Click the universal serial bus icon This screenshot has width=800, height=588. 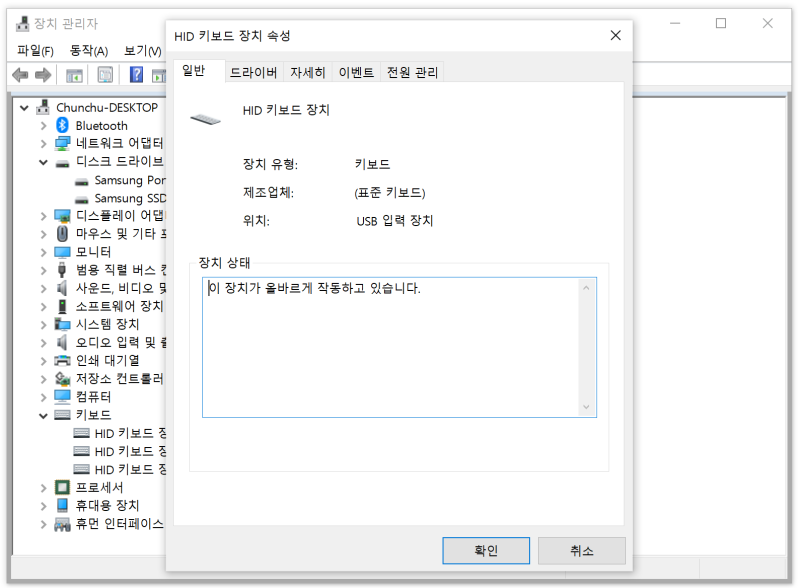(62, 270)
